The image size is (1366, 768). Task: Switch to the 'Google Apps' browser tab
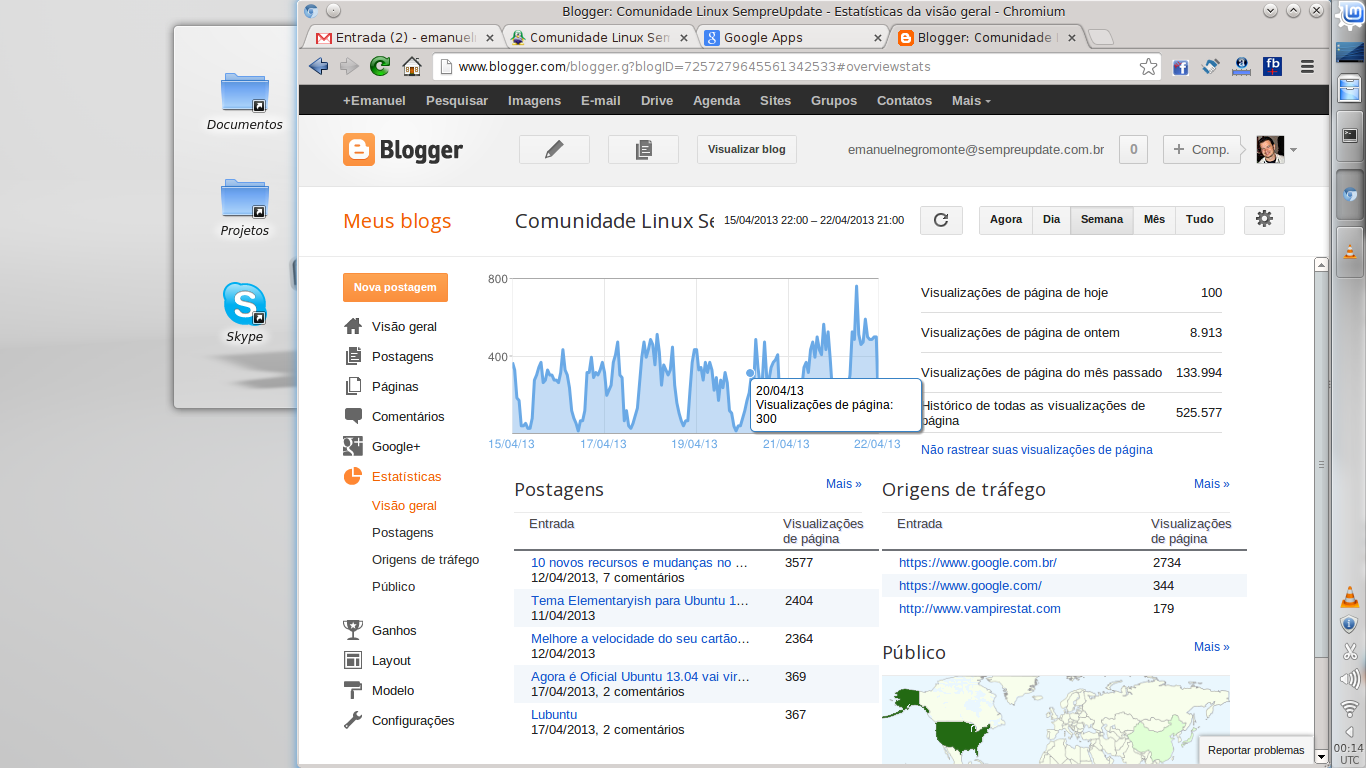coord(791,38)
